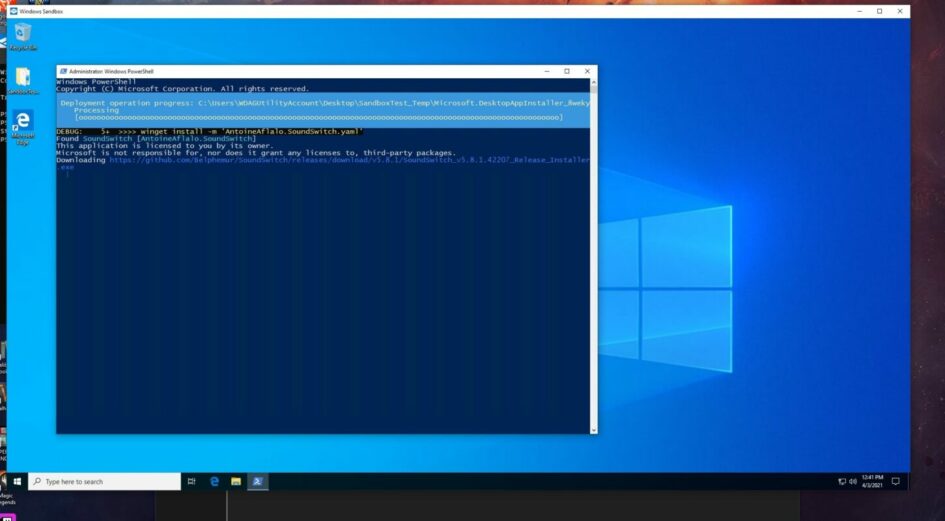Minimize the Windows Sandbox window
Screen dimensions: 945x521
click(x=859, y=11)
